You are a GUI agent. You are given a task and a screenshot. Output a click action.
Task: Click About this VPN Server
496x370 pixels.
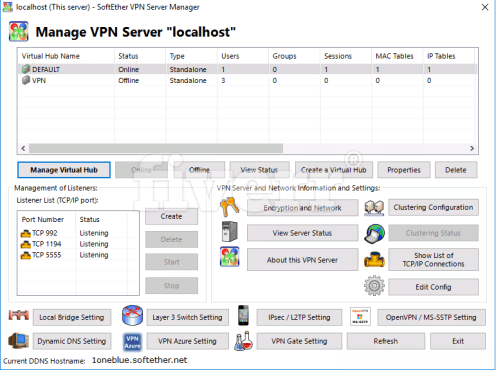[x=302, y=260]
